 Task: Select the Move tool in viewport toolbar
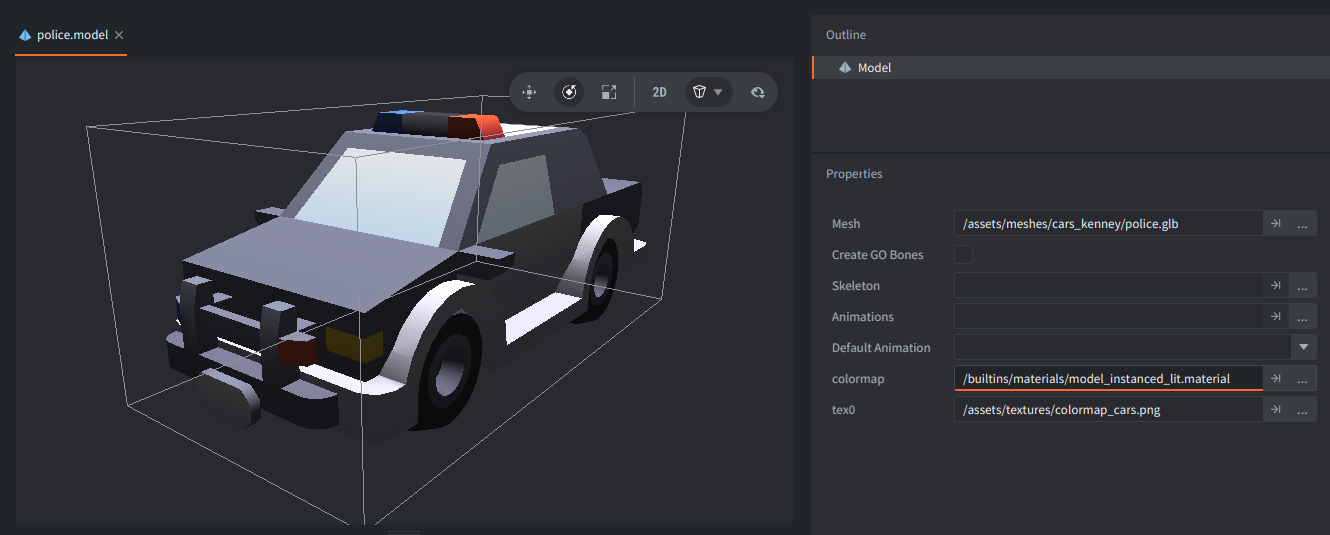click(x=530, y=92)
